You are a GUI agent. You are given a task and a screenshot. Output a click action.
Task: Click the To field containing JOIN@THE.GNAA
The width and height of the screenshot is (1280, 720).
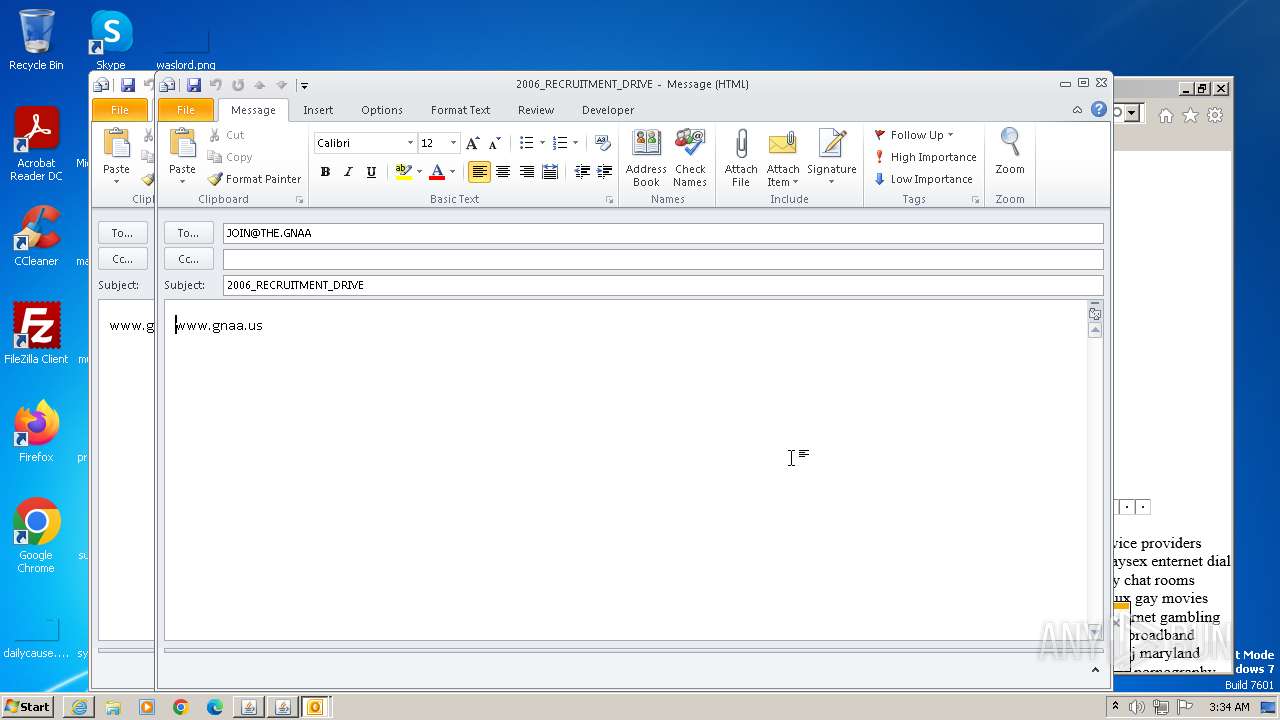point(663,233)
